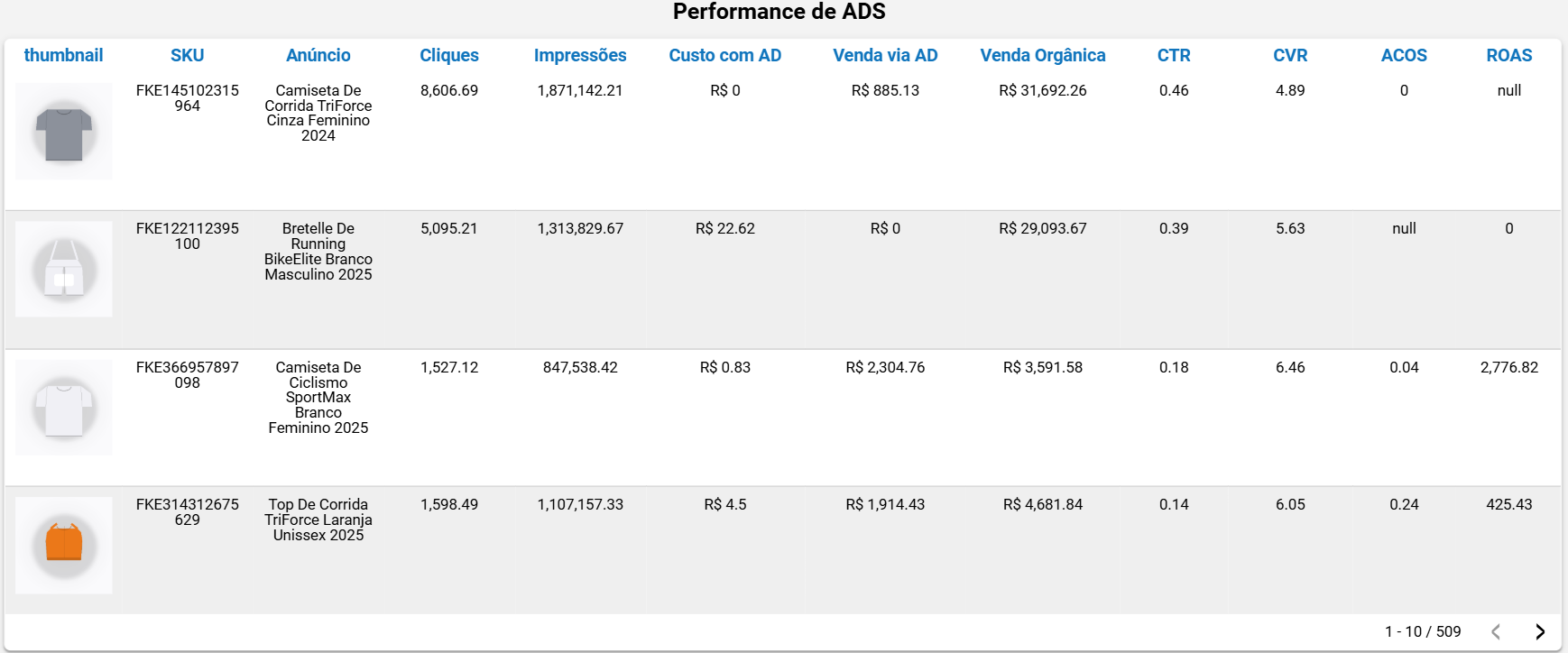Click the 1 - 10 / 509 page indicator

pos(1423,631)
